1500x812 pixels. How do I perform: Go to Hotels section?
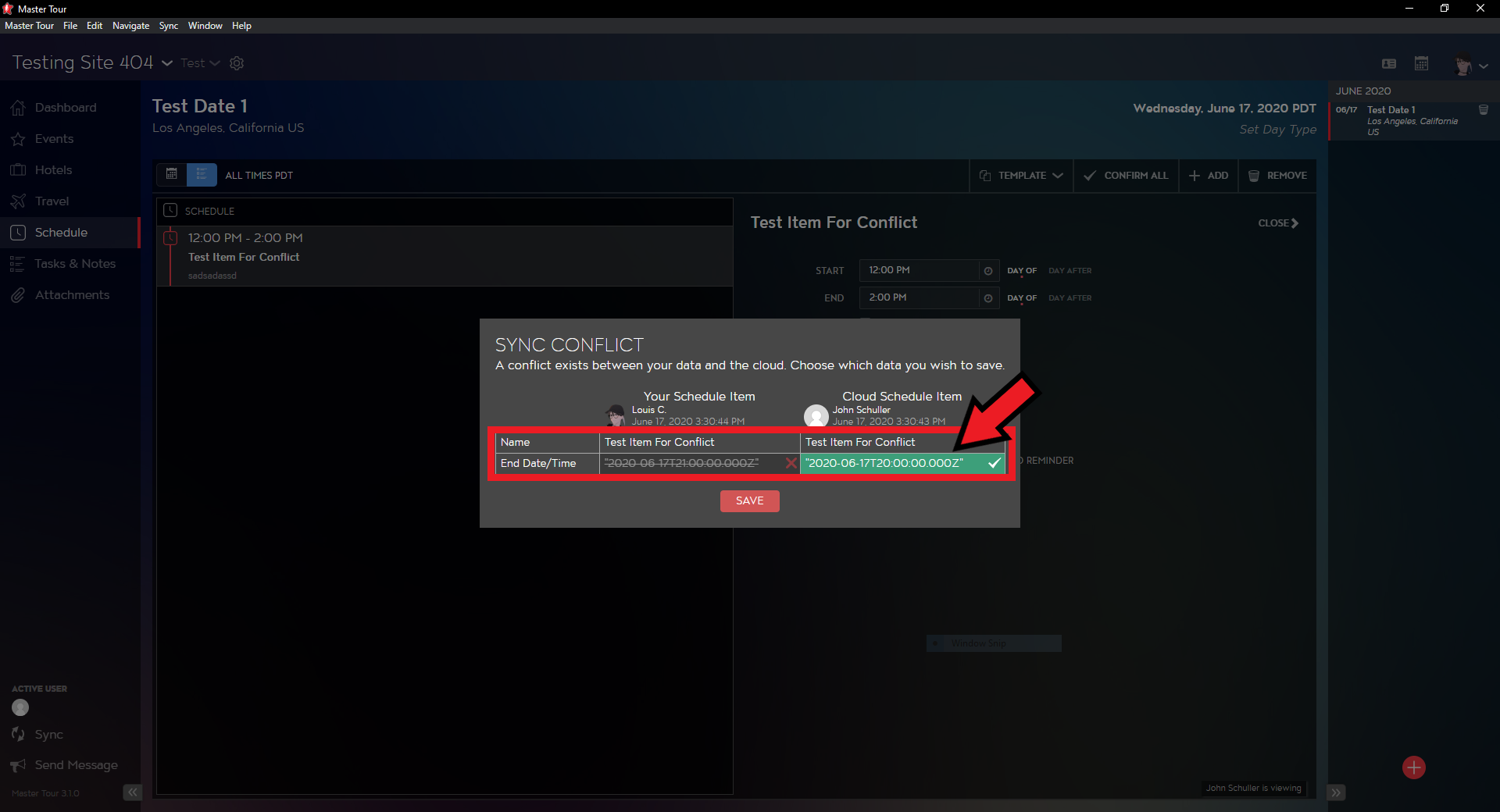pyautogui.click(x=53, y=170)
